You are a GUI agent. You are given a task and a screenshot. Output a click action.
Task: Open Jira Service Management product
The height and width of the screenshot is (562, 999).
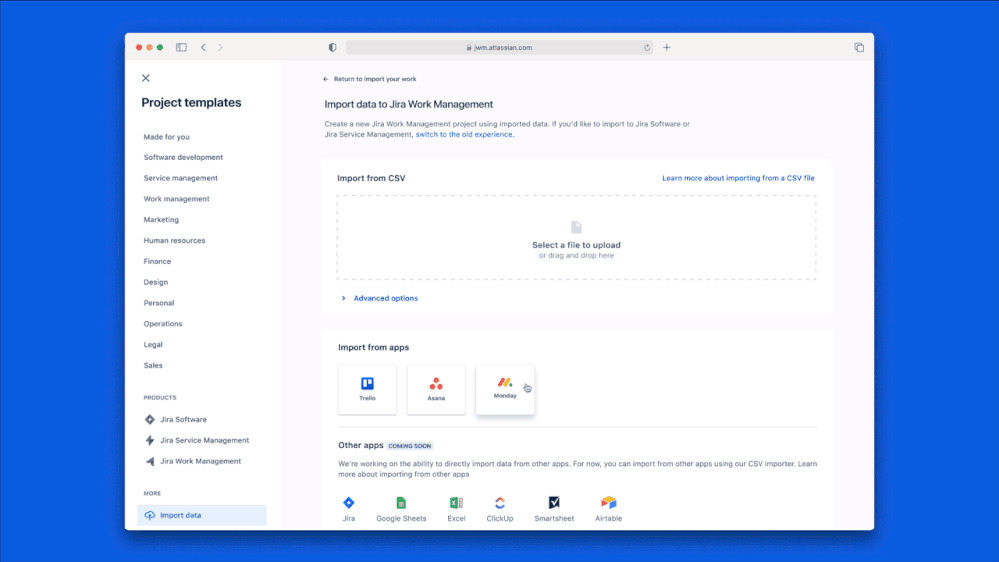pyautogui.click(x=197, y=440)
